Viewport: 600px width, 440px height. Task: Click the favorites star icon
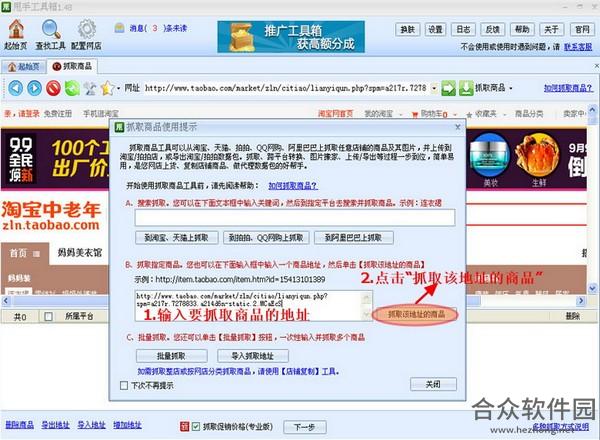[x=108, y=88]
